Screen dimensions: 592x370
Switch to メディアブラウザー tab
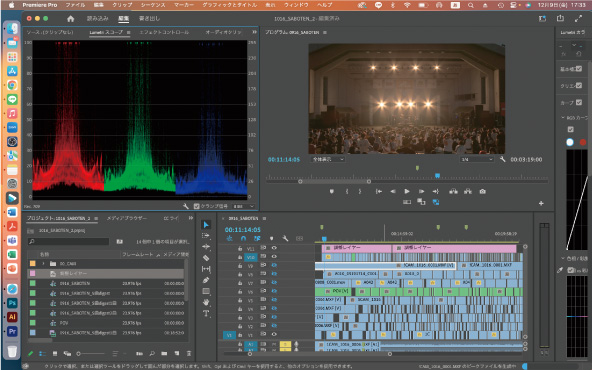(126, 218)
